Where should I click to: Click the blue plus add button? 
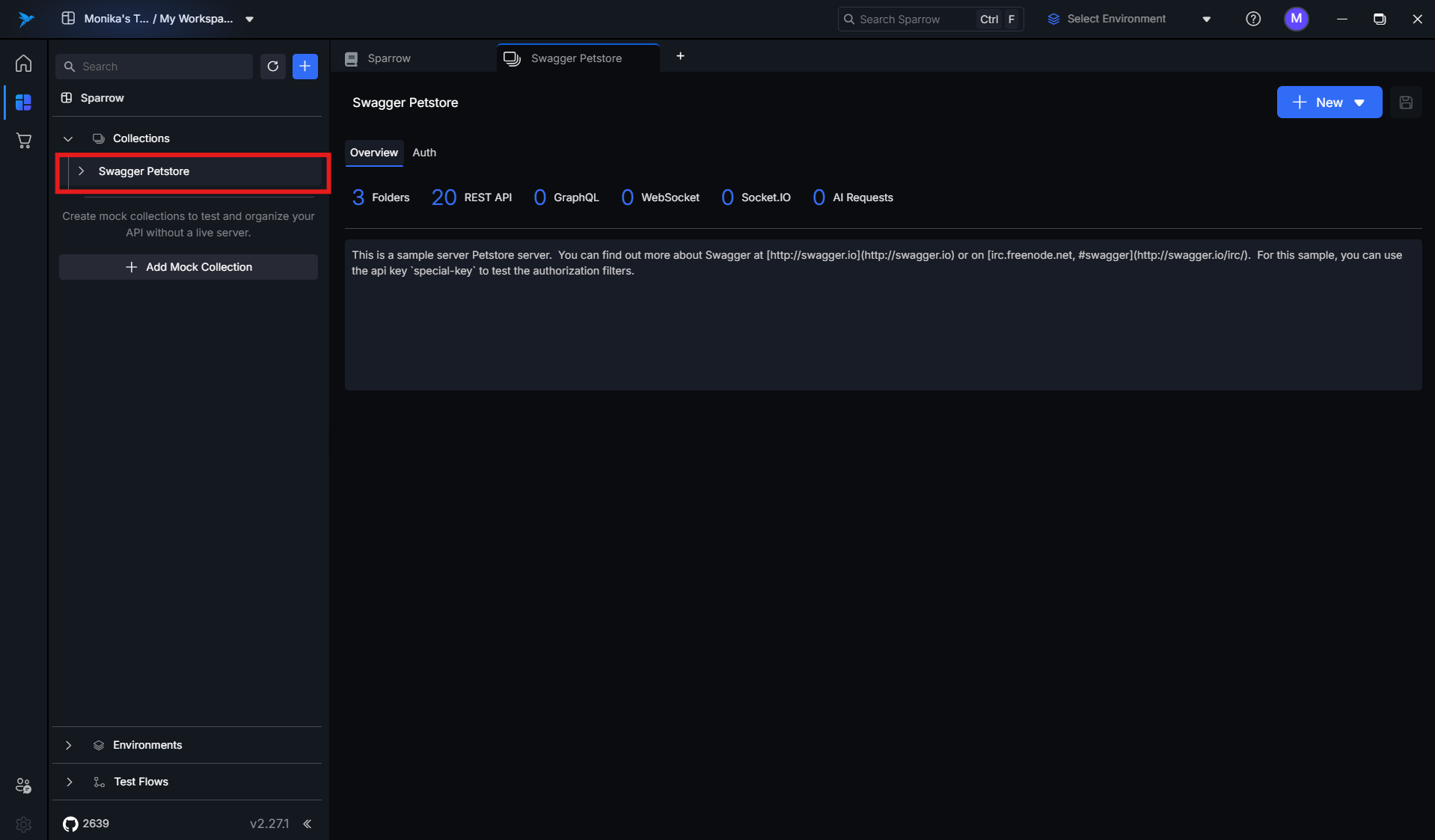pos(305,67)
